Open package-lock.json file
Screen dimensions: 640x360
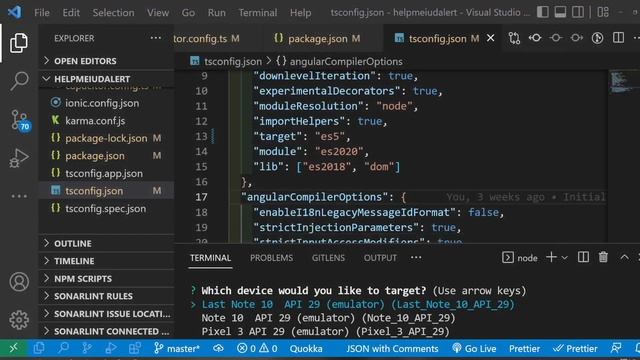tap(106, 138)
